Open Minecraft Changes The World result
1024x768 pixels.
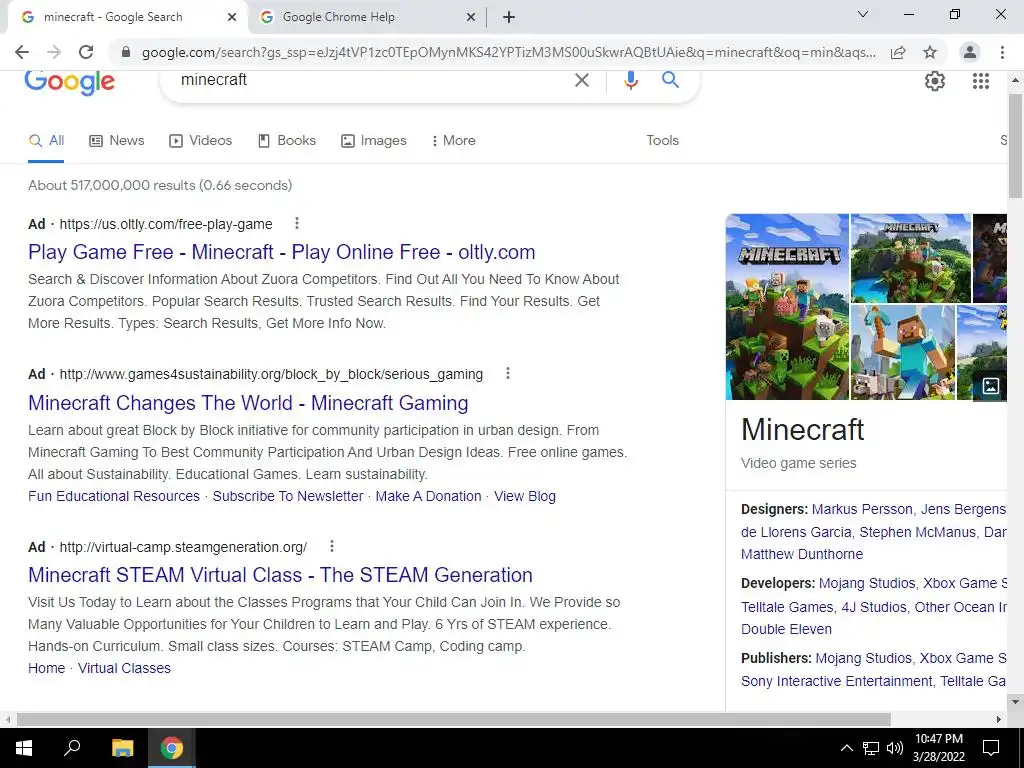coord(248,403)
